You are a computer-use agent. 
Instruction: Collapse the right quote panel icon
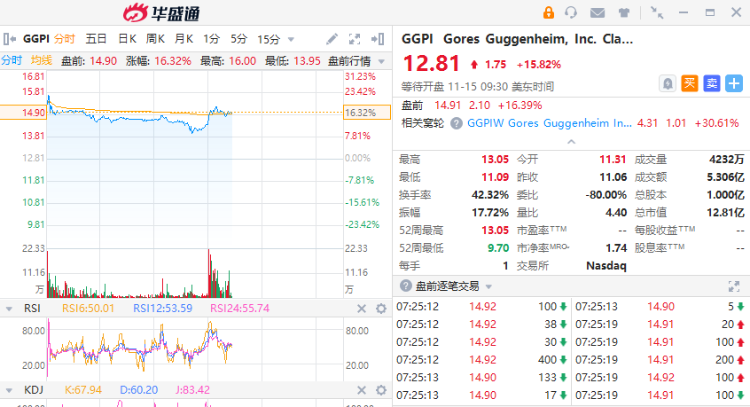click(x=378, y=39)
